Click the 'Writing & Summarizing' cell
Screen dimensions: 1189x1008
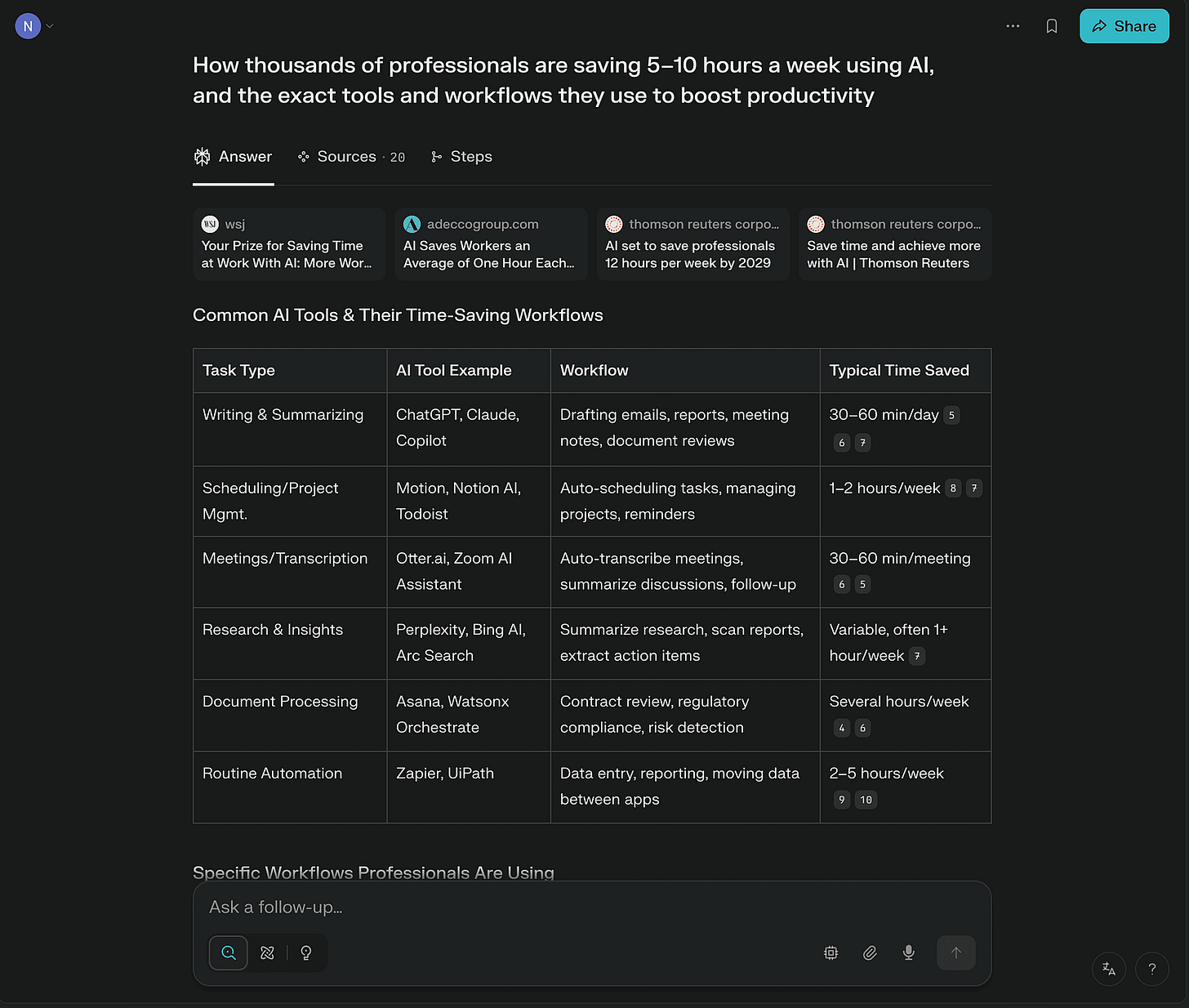click(x=290, y=430)
